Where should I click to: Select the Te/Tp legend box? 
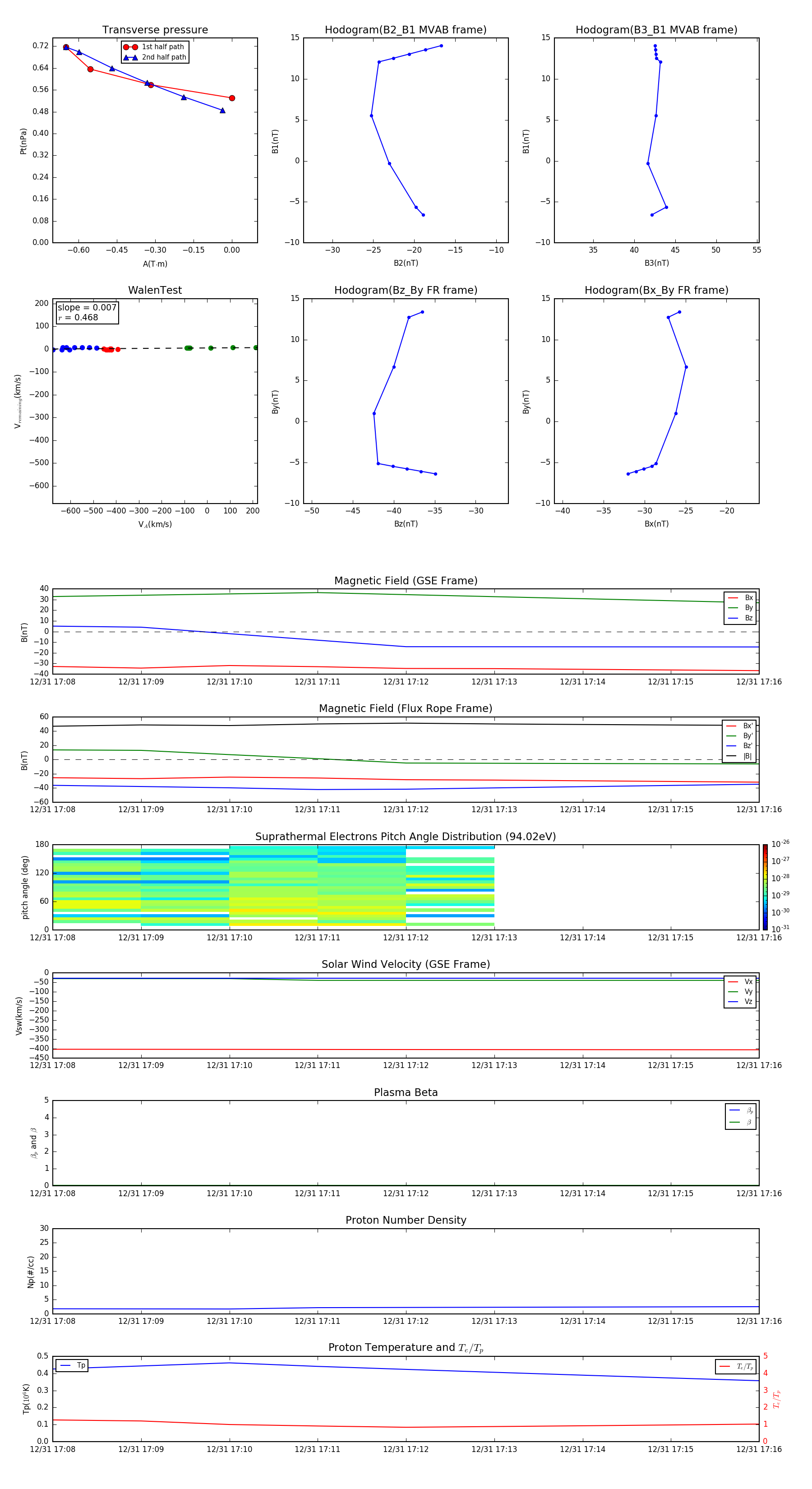point(735,1366)
